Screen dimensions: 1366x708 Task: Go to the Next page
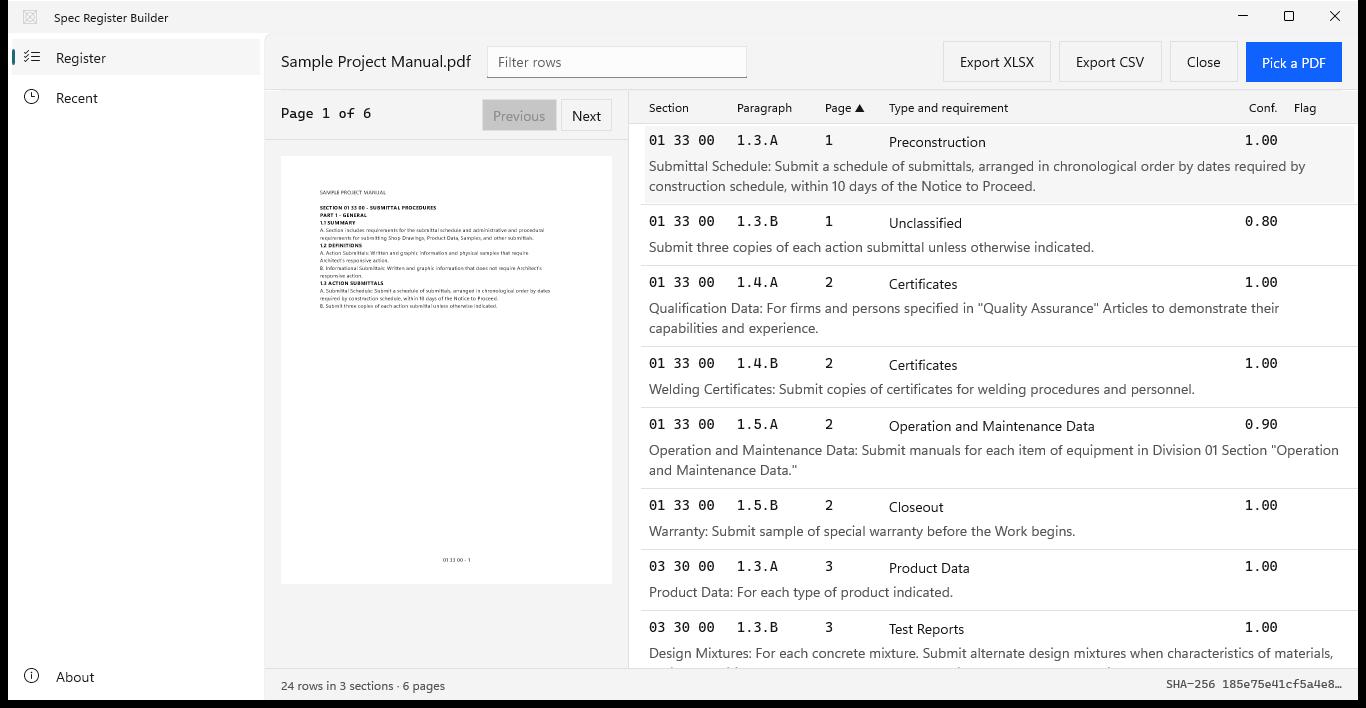[586, 115]
